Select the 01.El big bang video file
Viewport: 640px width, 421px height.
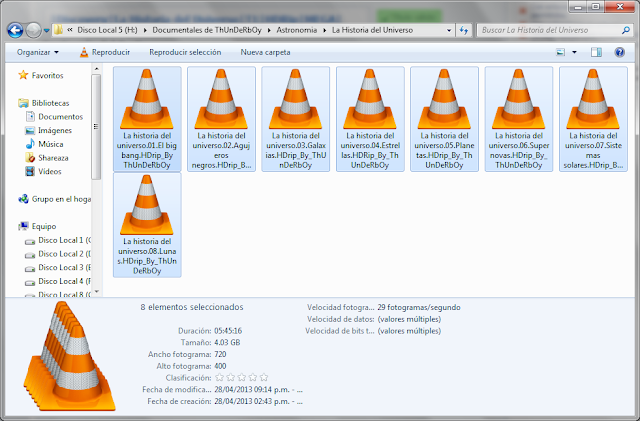point(147,119)
